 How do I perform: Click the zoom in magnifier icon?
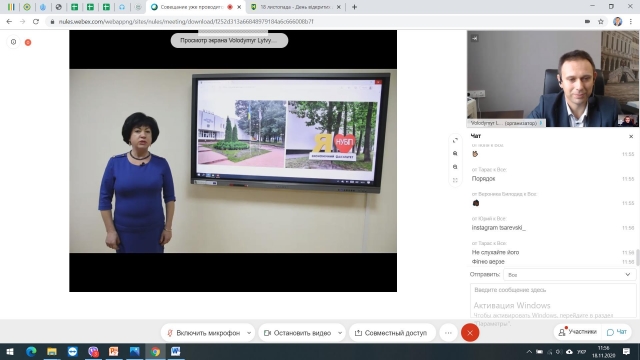point(455,153)
